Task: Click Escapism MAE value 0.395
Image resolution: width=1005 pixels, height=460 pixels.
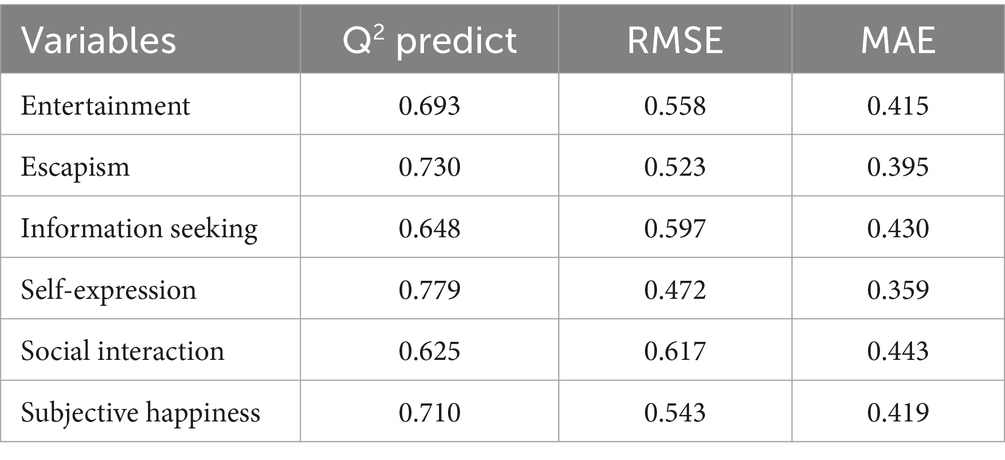Action: (898, 167)
